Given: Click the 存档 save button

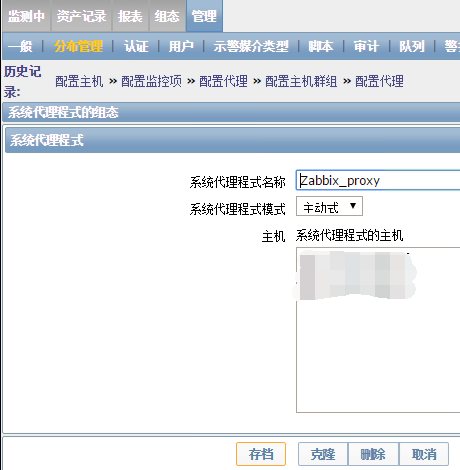Looking at the screenshot, I should 261,454.
